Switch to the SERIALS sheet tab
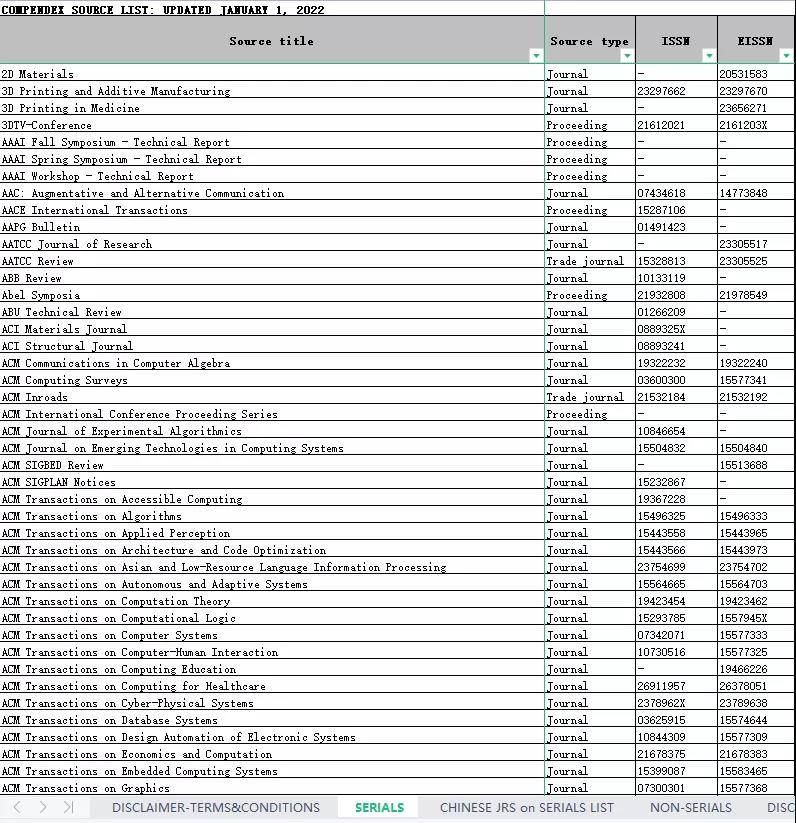The image size is (796, 823). (x=379, y=807)
